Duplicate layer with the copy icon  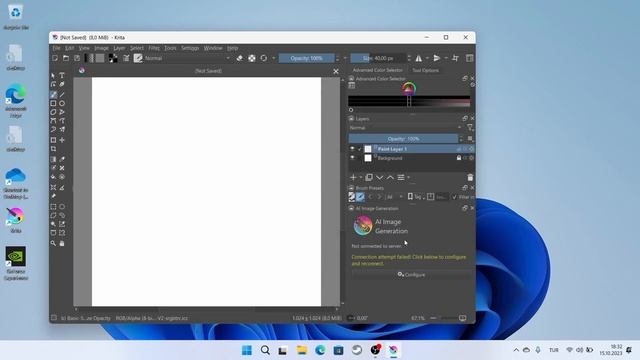point(369,177)
